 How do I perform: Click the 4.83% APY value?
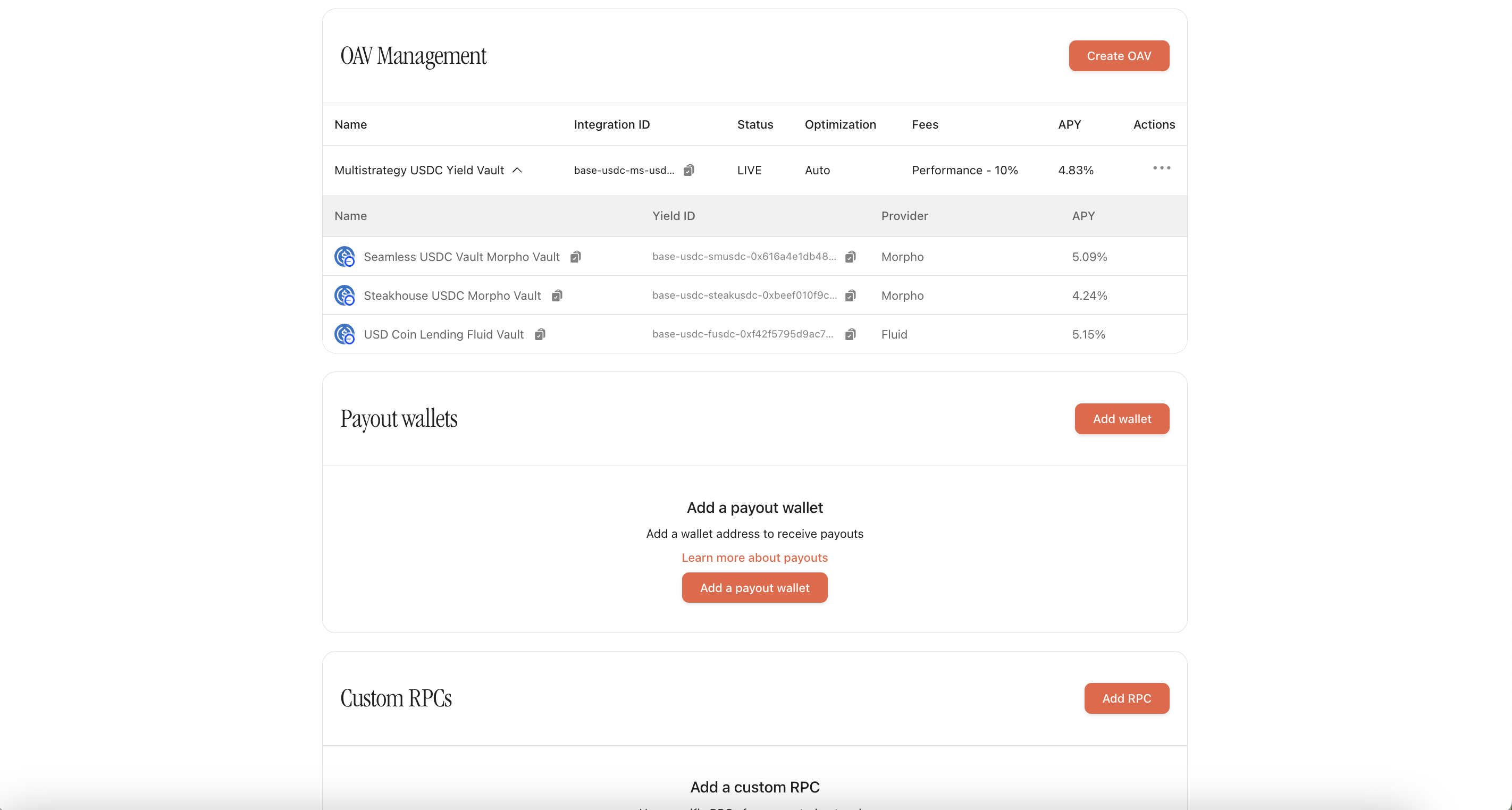click(x=1076, y=170)
